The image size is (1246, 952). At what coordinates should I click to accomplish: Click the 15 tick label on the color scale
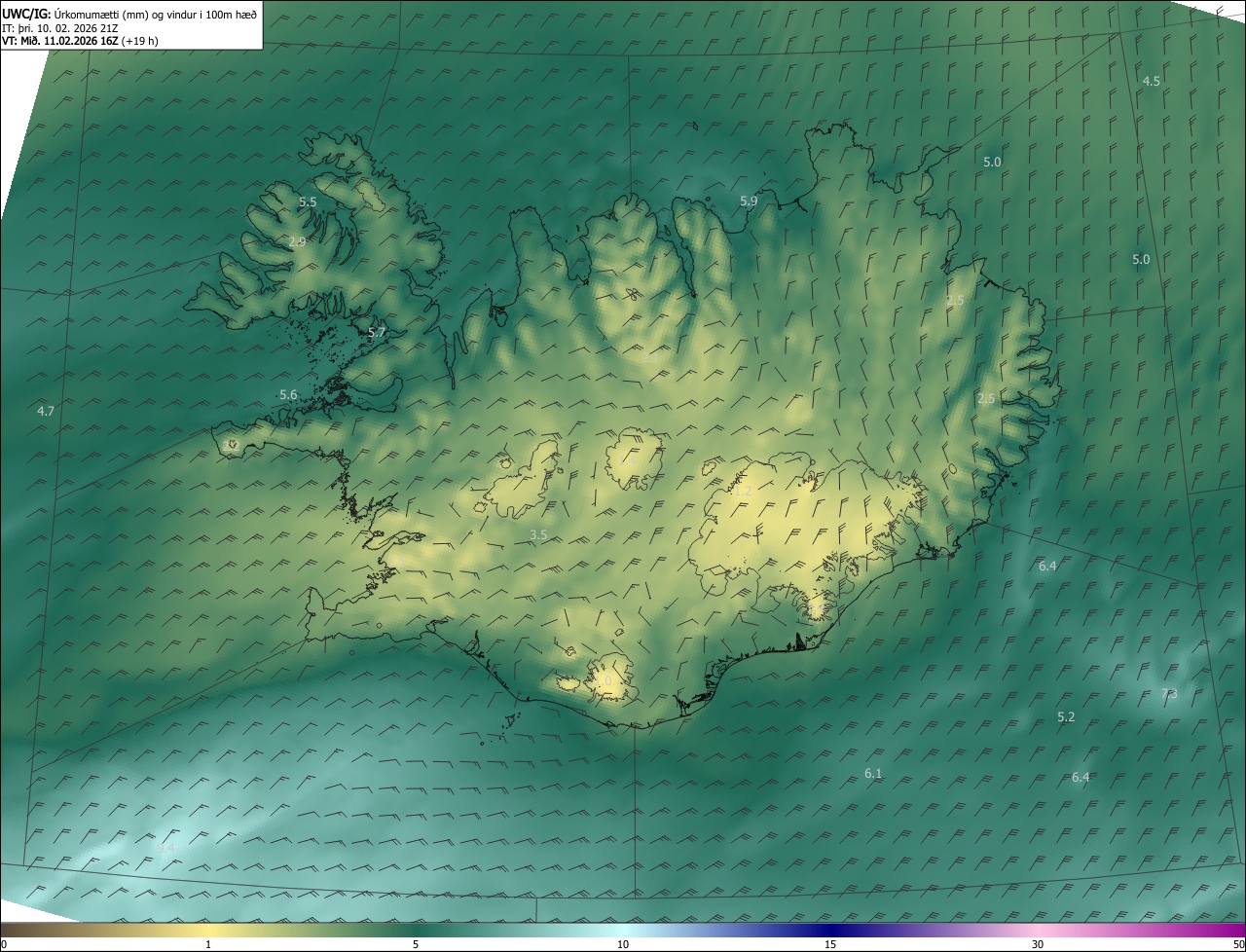click(x=830, y=944)
